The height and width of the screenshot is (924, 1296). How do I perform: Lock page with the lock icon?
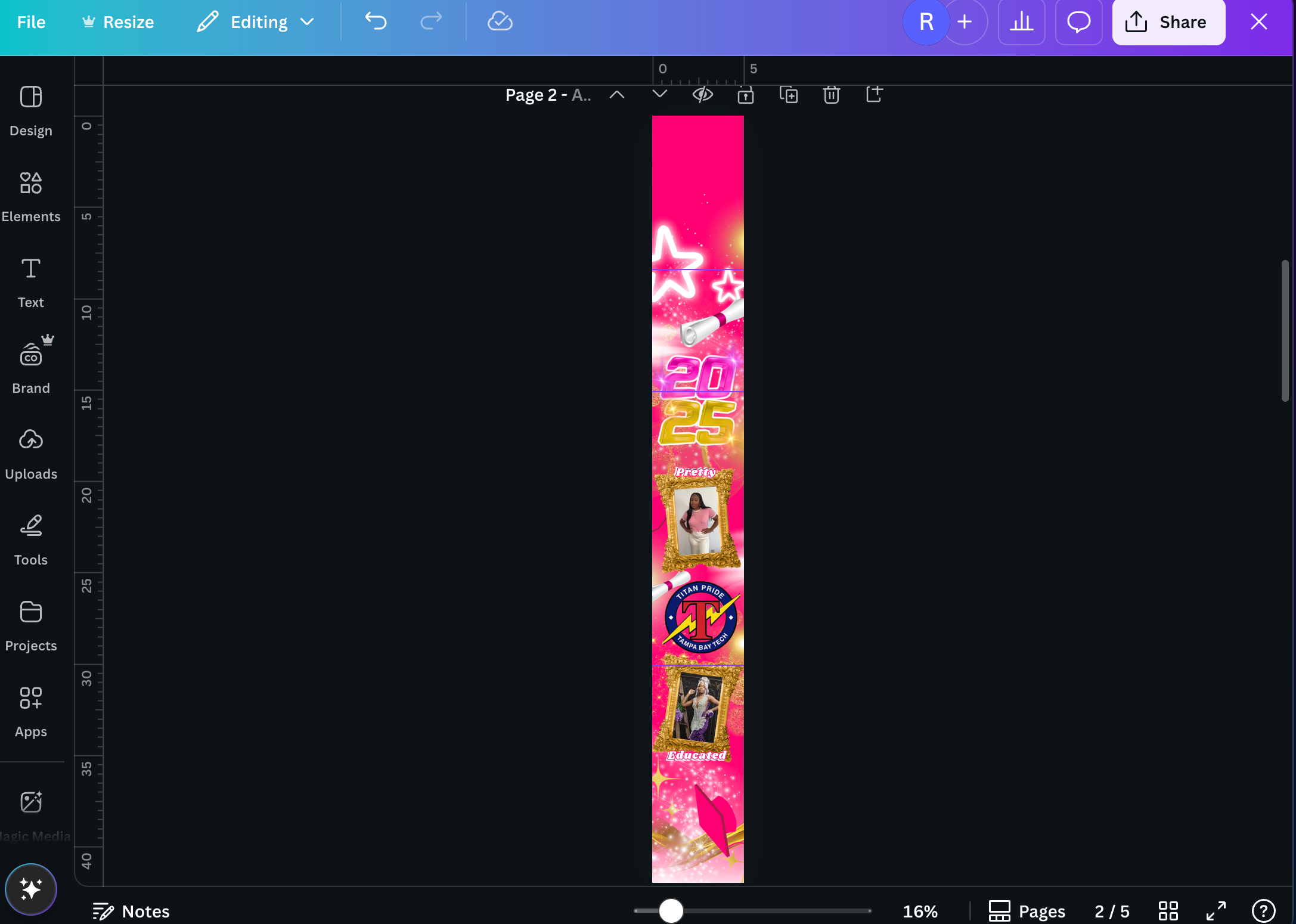click(745, 95)
